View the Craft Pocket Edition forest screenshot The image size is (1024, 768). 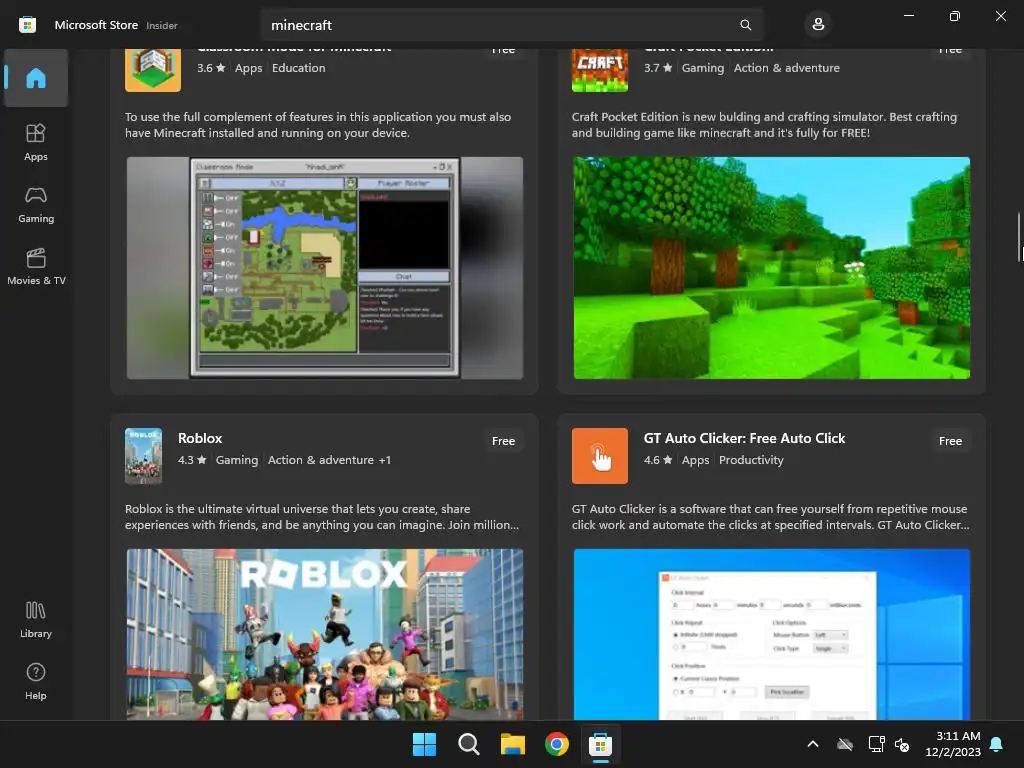click(771, 268)
